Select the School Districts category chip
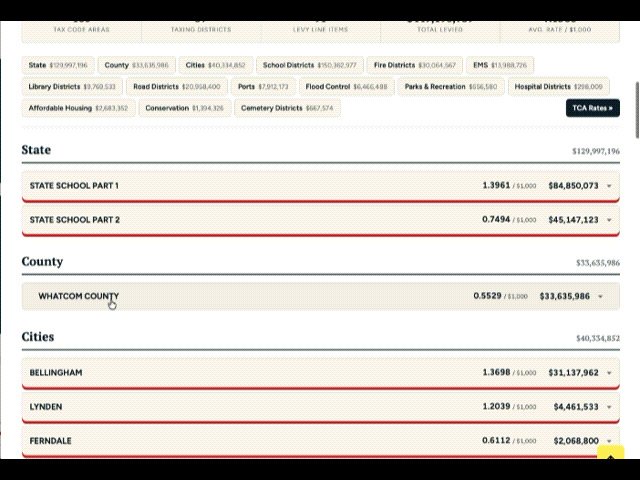The image size is (640, 480). [309, 65]
